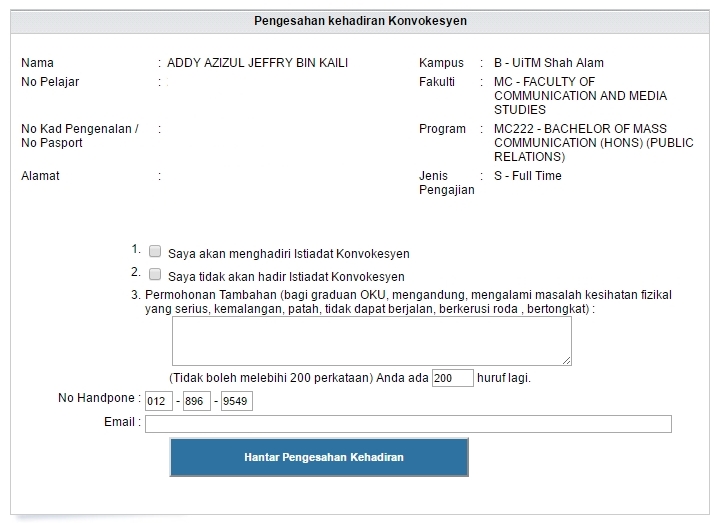Click the remaining characters counter field showing 200
The image size is (718, 523).
[x=452, y=378]
